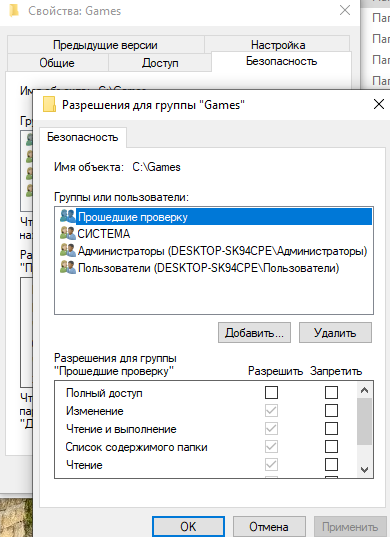The width and height of the screenshot is (390, 537).
Task: Switch to Предыдущие версии tab in Properties window
Action: pyautogui.click(x=105, y=45)
